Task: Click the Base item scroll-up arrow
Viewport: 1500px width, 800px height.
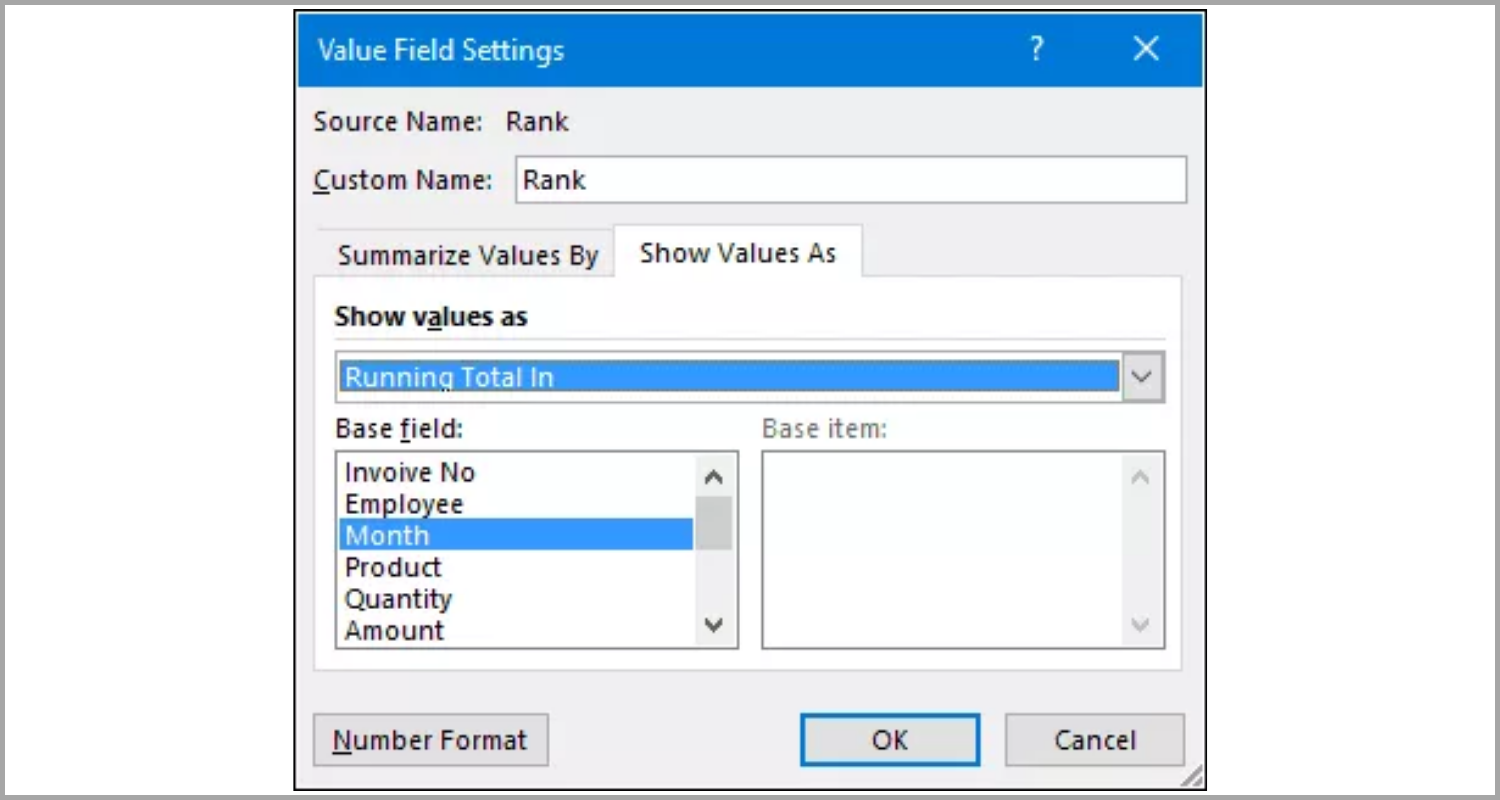Action: [x=1140, y=477]
